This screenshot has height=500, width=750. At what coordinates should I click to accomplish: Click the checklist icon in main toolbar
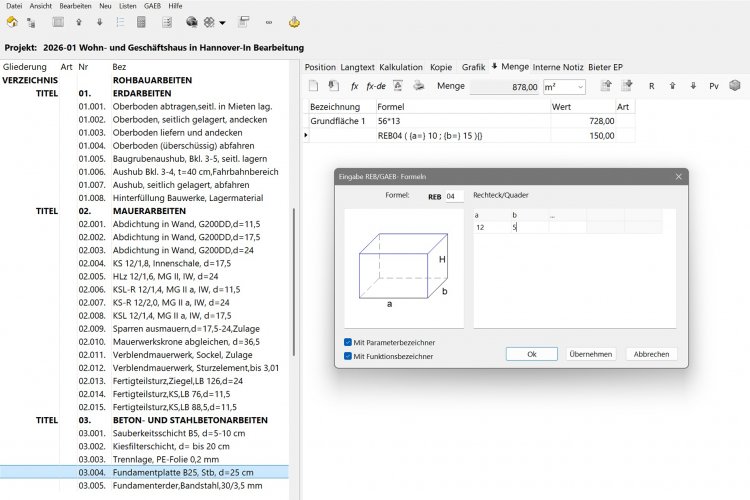(x=167, y=22)
